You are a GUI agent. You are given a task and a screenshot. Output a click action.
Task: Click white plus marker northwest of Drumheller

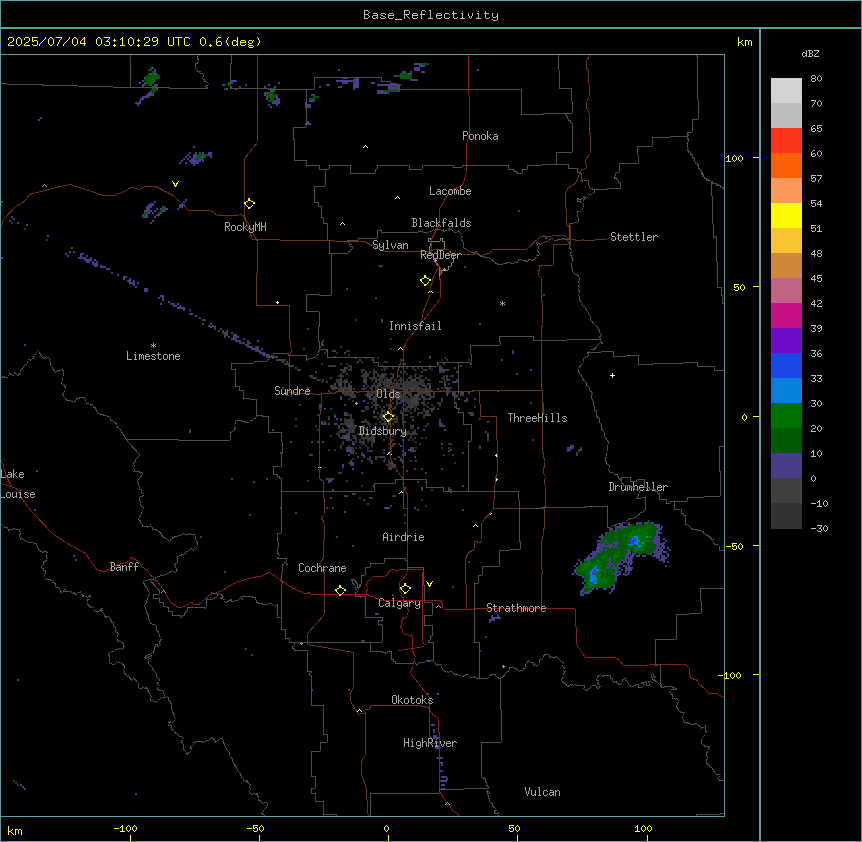[x=612, y=375]
